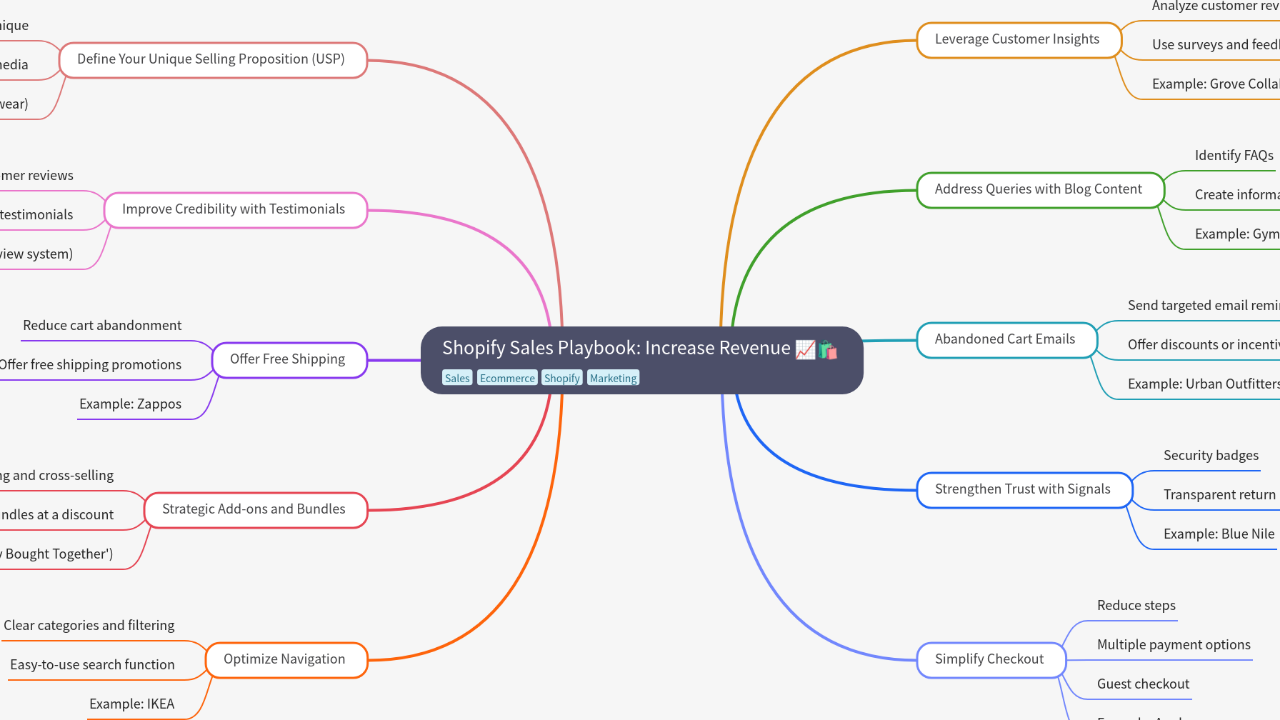Select Address Queries with Blog Content node
1280x720 pixels.
tap(1039, 189)
